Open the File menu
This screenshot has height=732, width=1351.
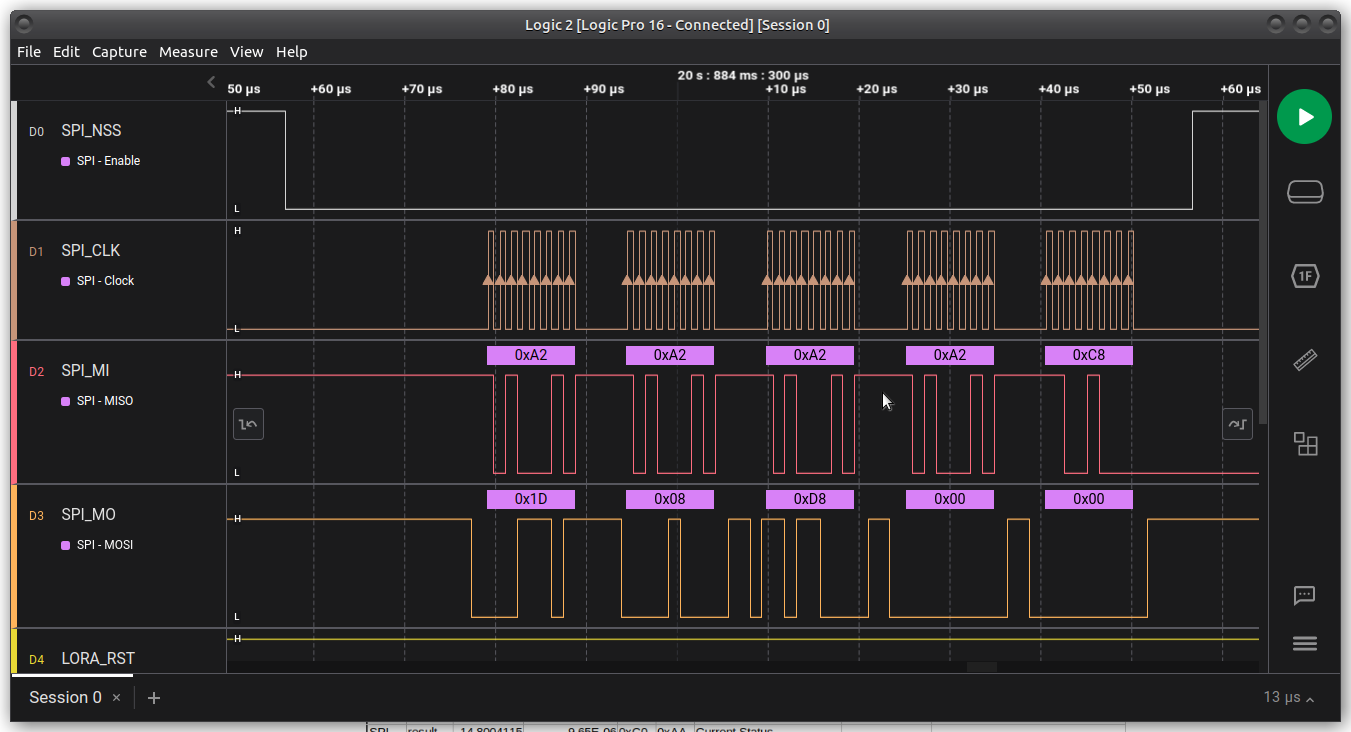click(x=29, y=52)
